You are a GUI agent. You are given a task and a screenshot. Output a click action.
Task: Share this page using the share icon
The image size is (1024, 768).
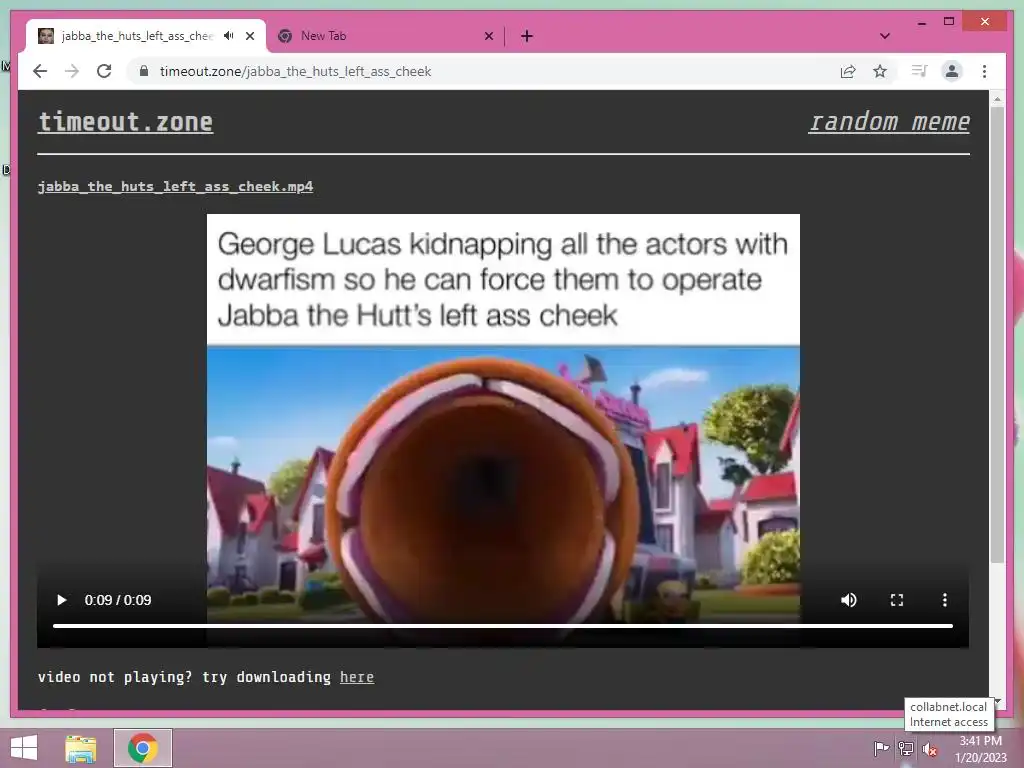(x=848, y=71)
